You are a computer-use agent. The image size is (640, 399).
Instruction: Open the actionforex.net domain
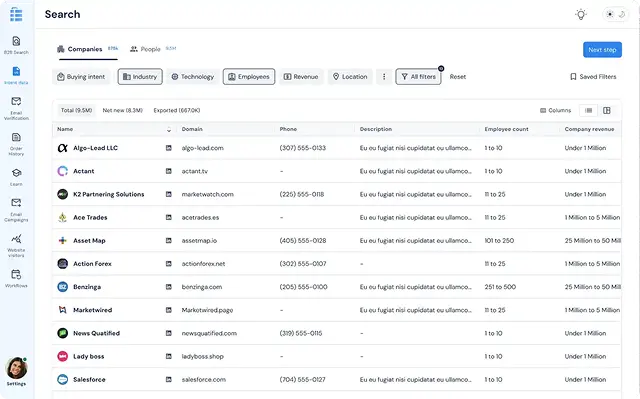tap(203, 264)
